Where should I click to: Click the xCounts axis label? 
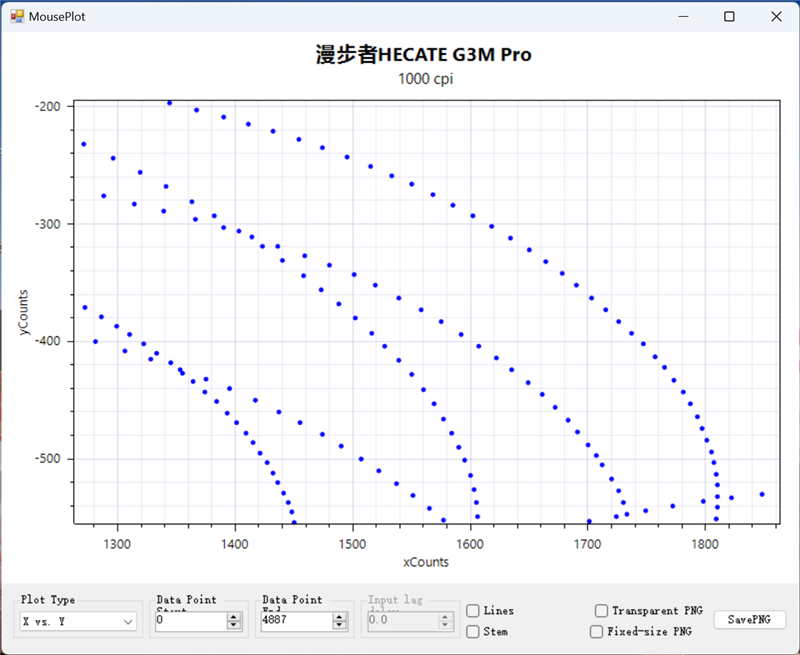(426, 562)
